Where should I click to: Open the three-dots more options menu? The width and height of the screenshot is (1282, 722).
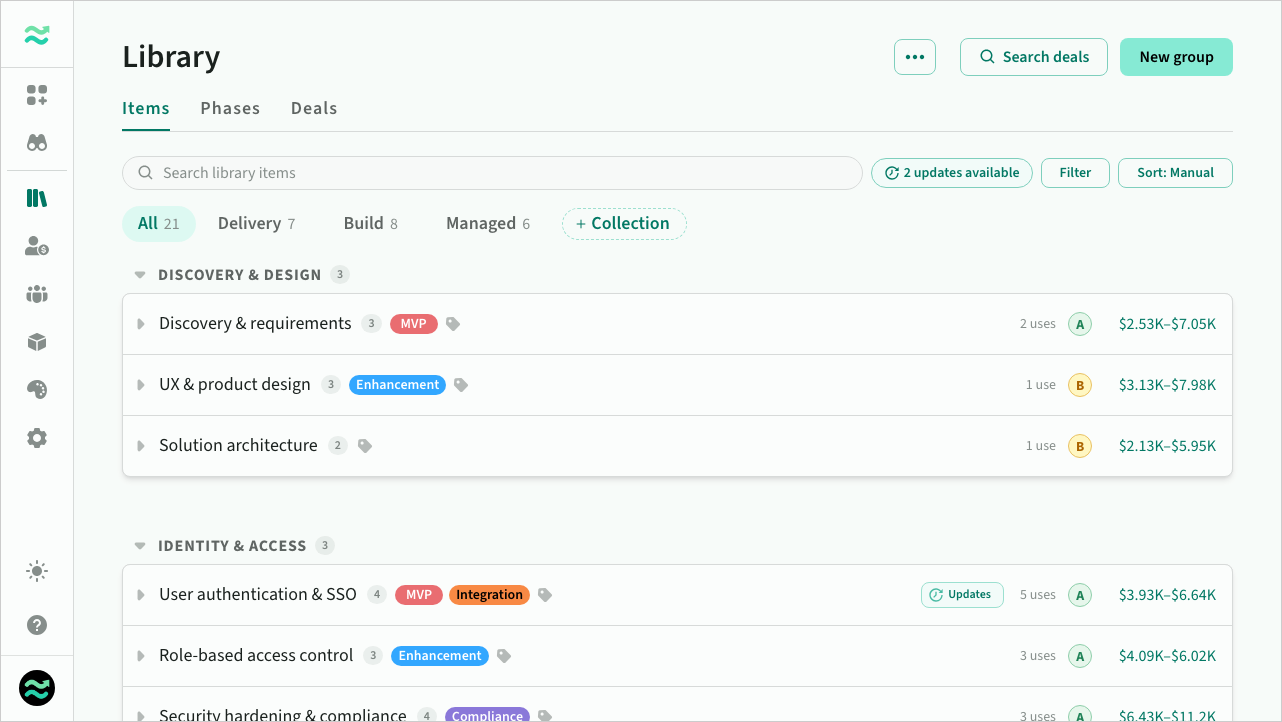[x=915, y=57]
